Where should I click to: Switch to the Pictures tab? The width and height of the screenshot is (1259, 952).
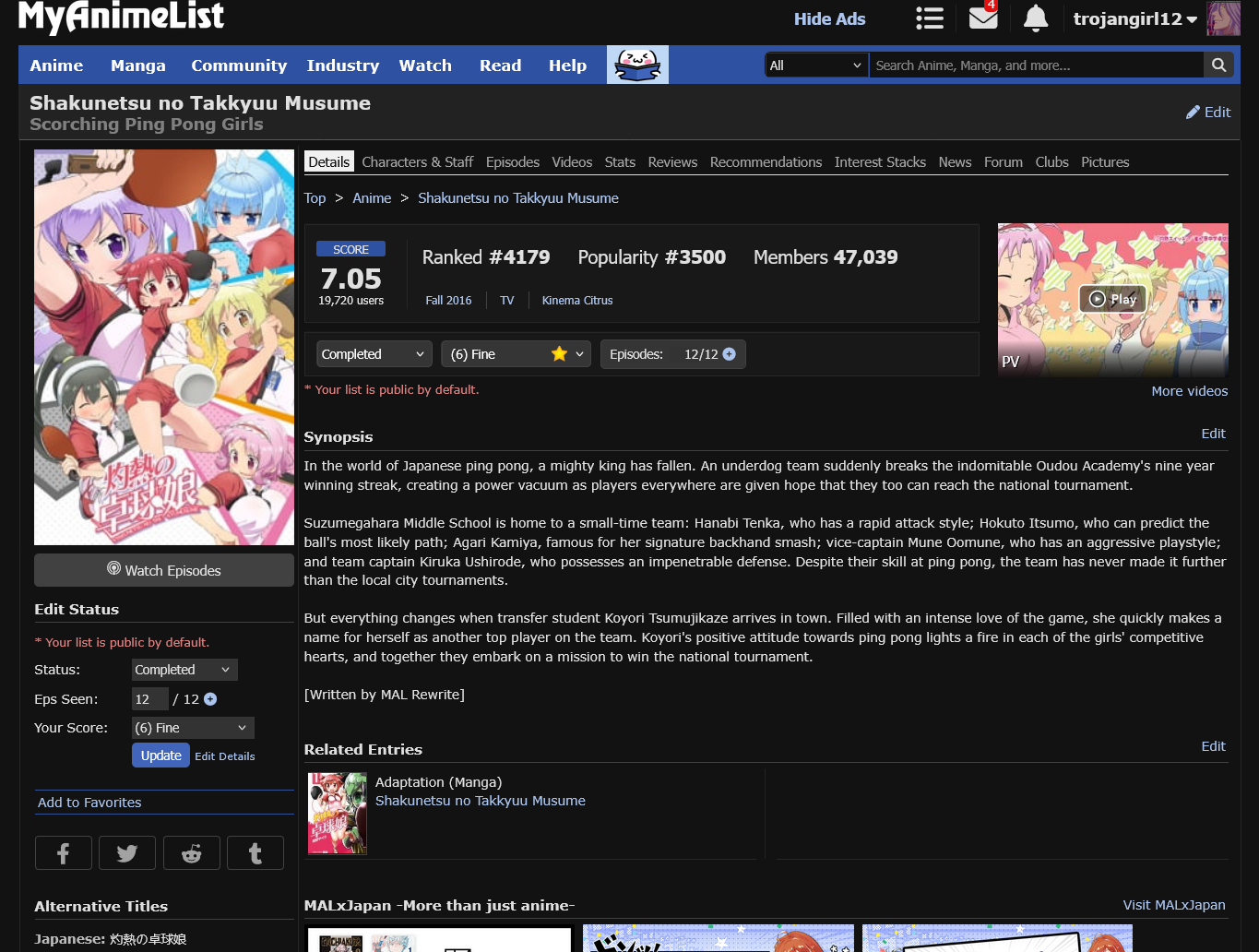coord(1105,161)
